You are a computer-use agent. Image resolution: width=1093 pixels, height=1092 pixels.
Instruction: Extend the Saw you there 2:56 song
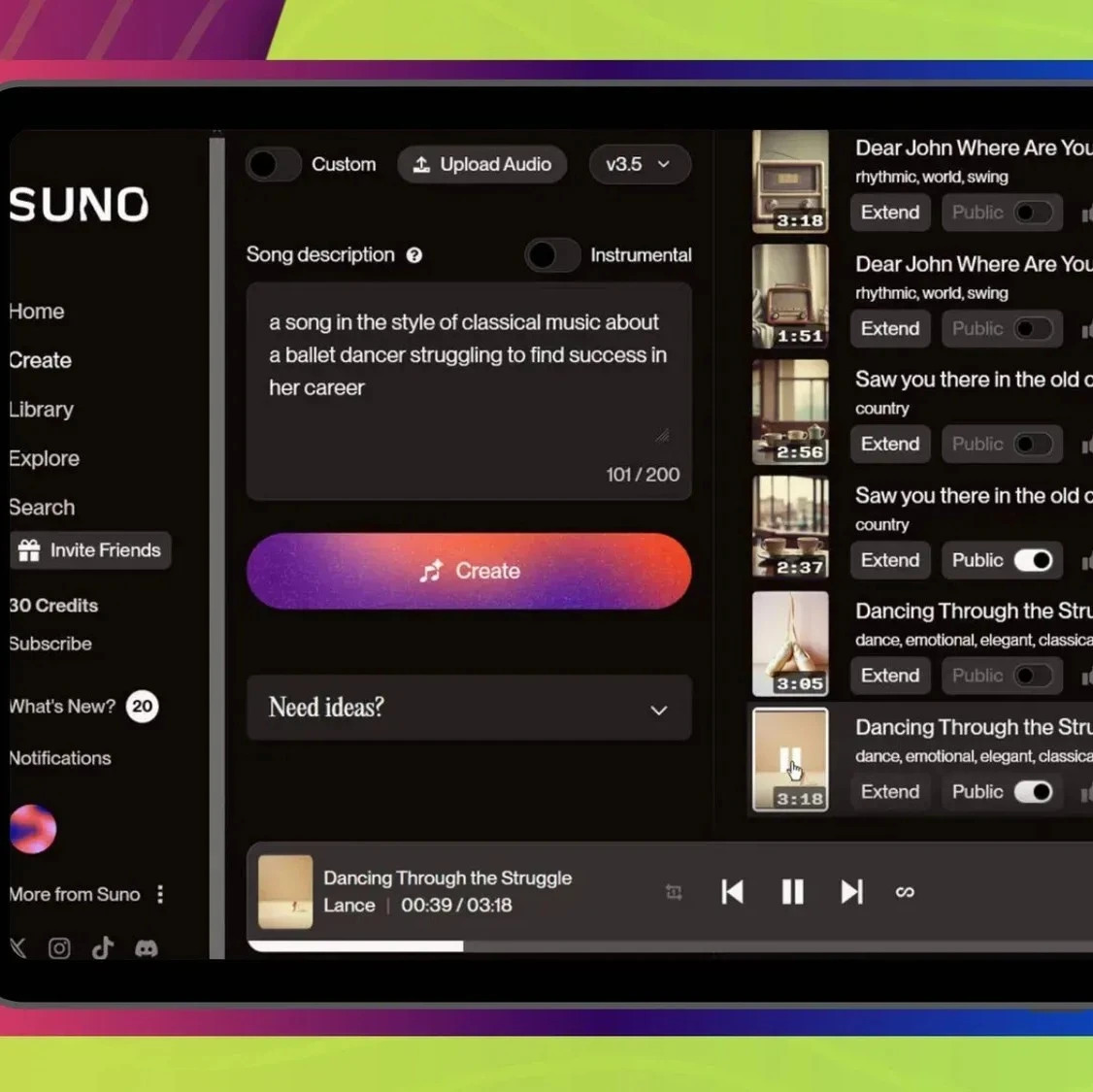pyautogui.click(x=890, y=444)
